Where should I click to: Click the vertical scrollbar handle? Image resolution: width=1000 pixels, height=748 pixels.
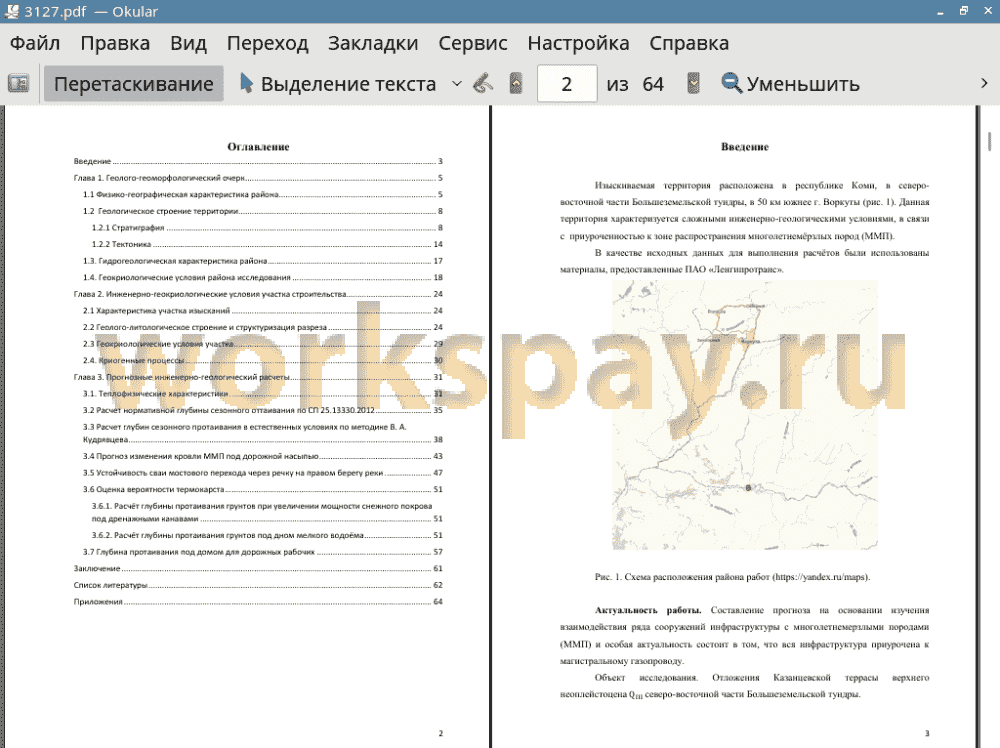coord(989,141)
